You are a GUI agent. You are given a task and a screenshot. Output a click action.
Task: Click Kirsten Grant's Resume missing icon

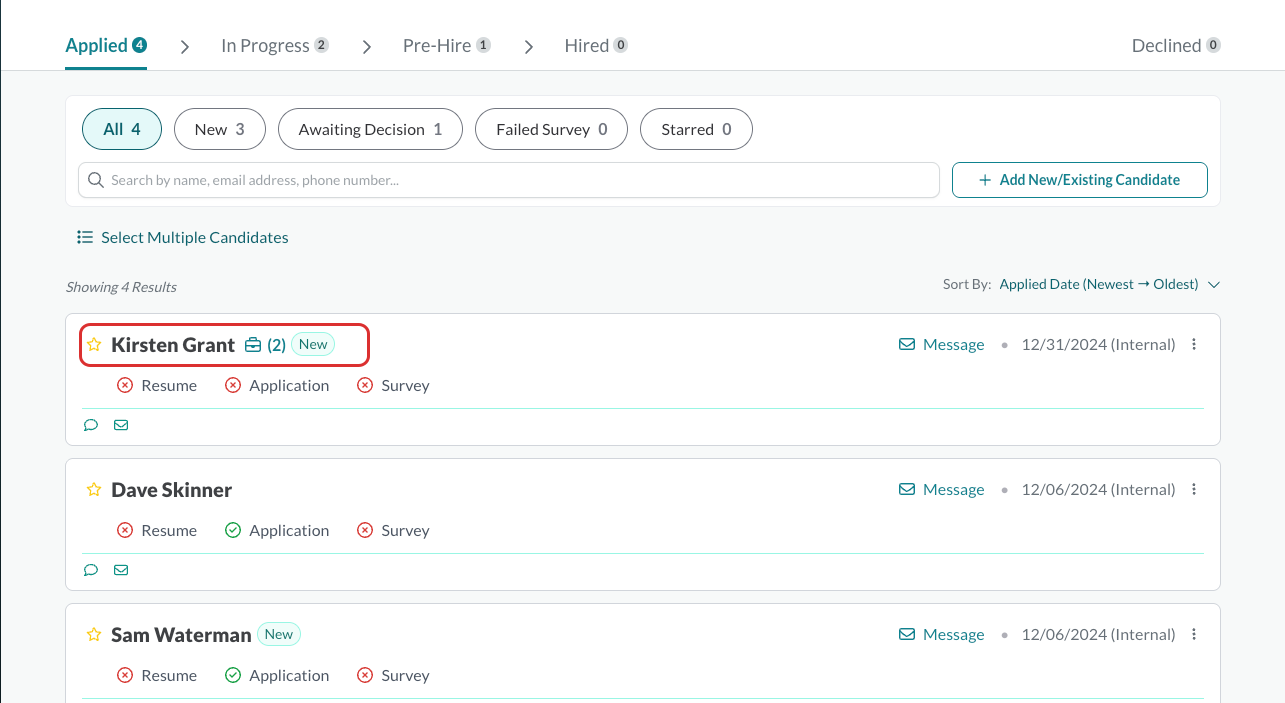[x=125, y=386]
